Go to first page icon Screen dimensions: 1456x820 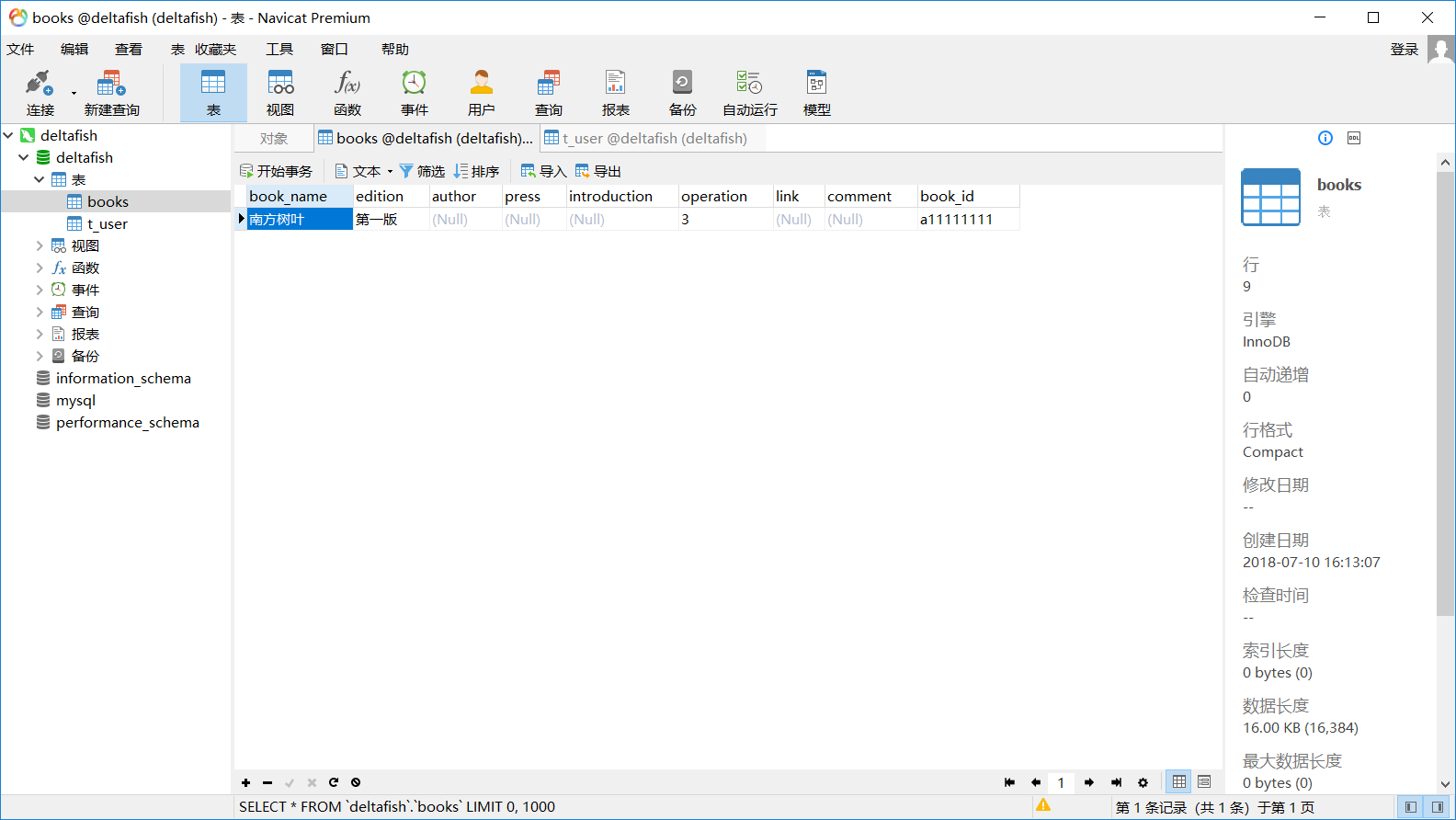1009,782
